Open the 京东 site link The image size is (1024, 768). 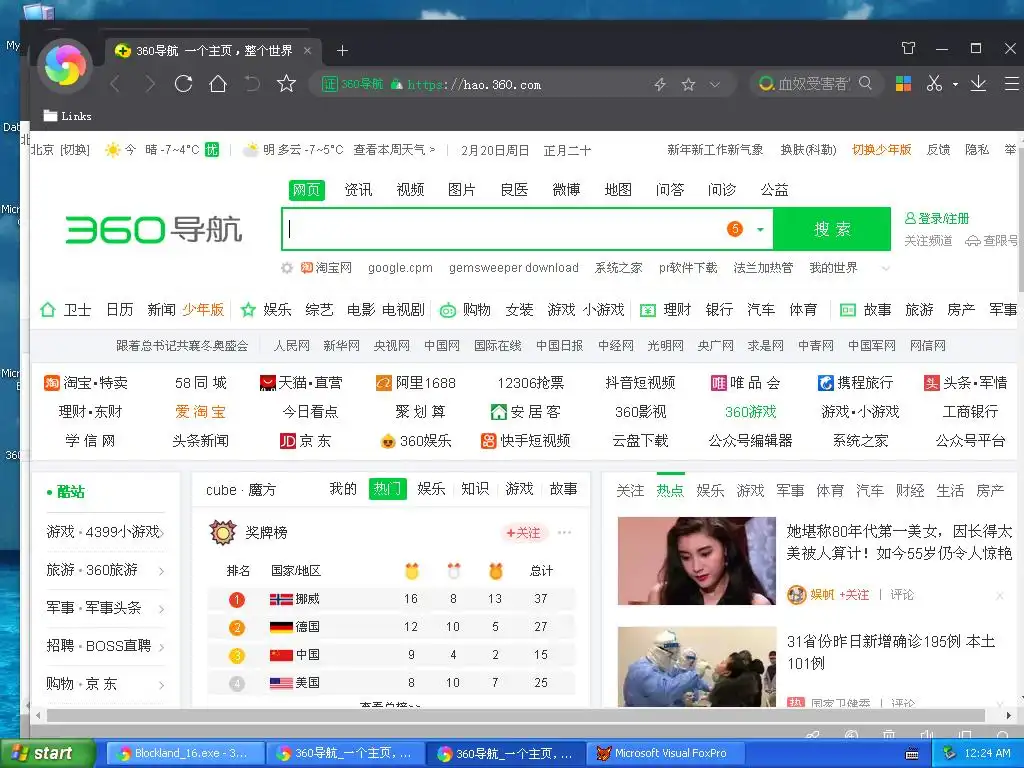click(305, 441)
